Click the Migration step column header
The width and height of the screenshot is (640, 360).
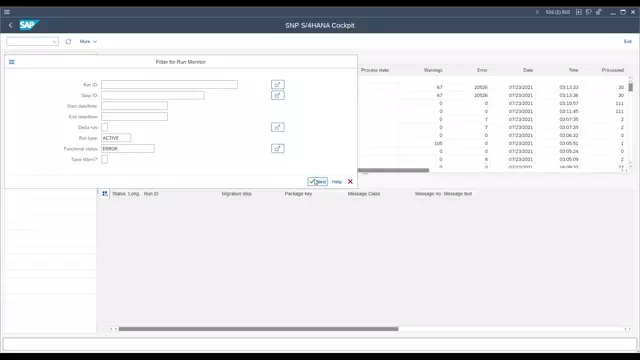pos(237,193)
